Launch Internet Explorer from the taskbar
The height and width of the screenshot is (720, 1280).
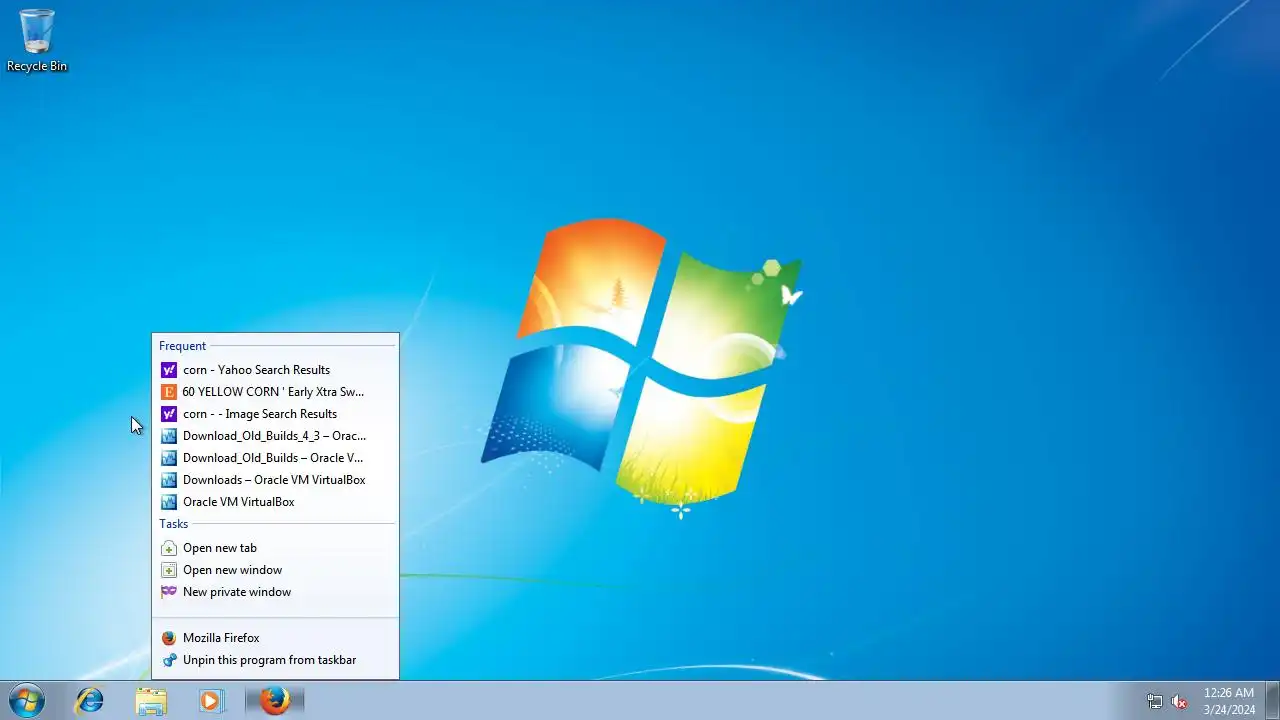(x=89, y=701)
